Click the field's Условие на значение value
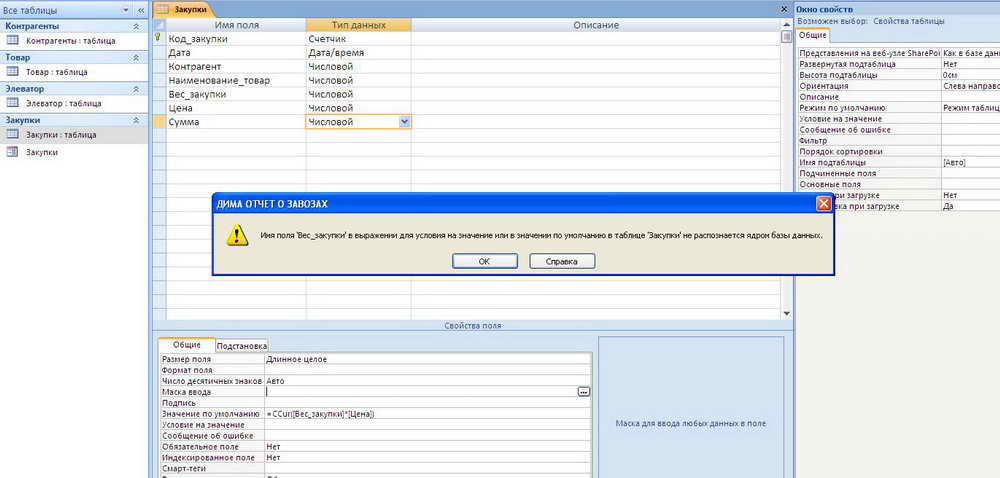Viewport: 1000px width, 478px height. point(427,425)
